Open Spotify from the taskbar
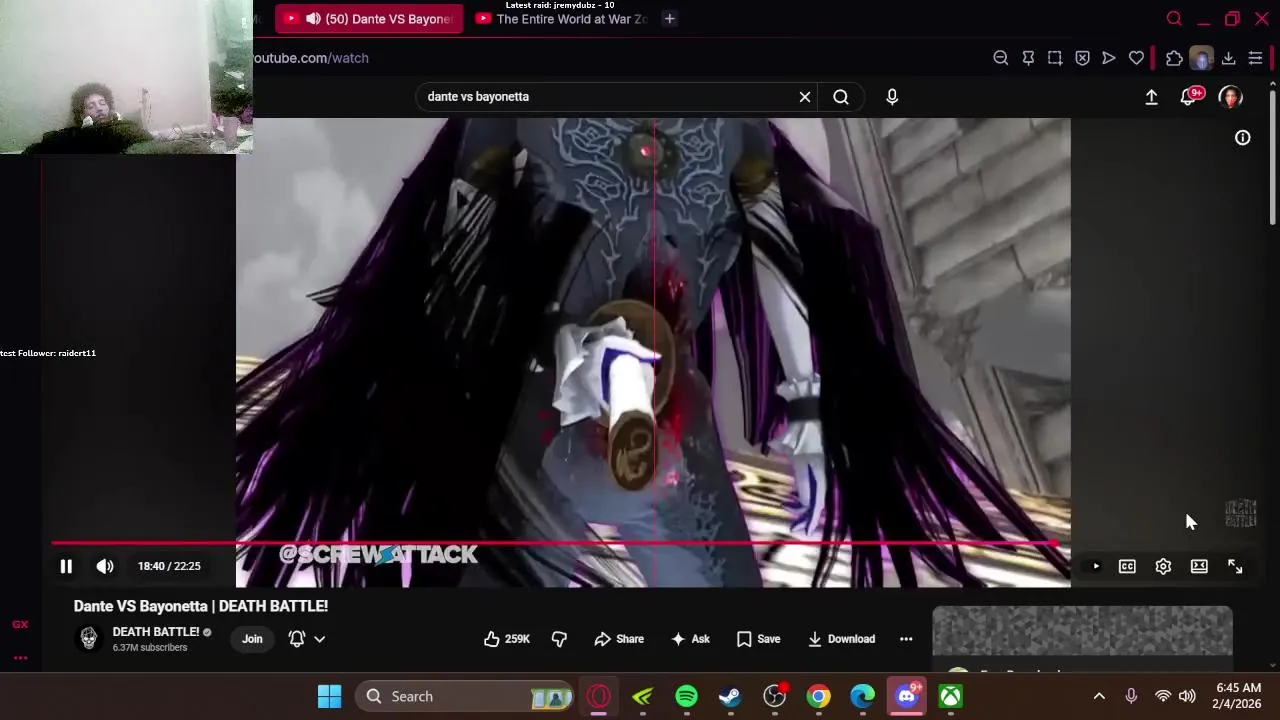Image resolution: width=1280 pixels, height=720 pixels. click(686, 696)
